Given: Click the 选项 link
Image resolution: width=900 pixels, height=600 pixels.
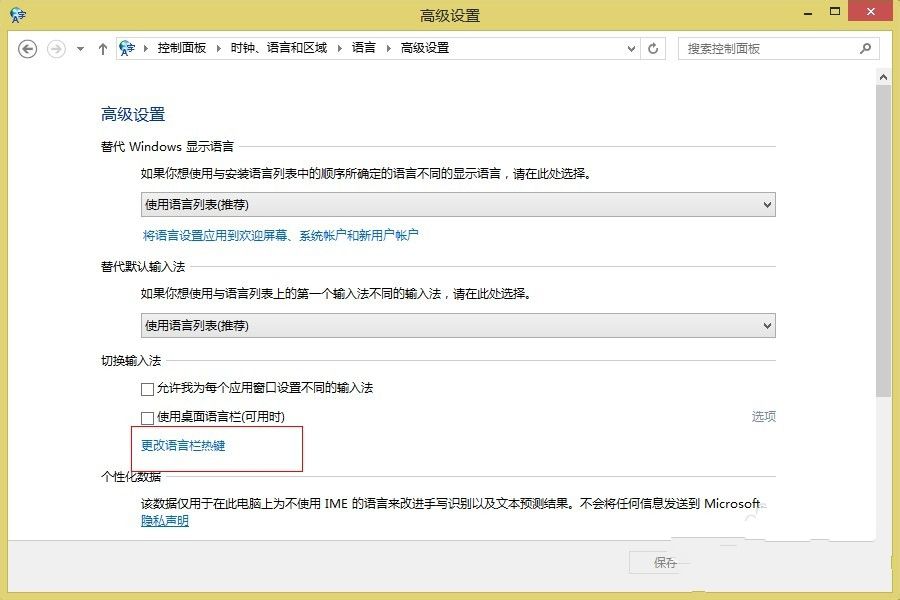Looking at the screenshot, I should point(764,416).
